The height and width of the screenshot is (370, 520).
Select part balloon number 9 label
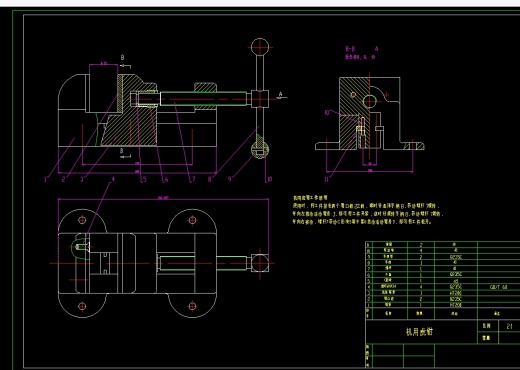point(230,179)
